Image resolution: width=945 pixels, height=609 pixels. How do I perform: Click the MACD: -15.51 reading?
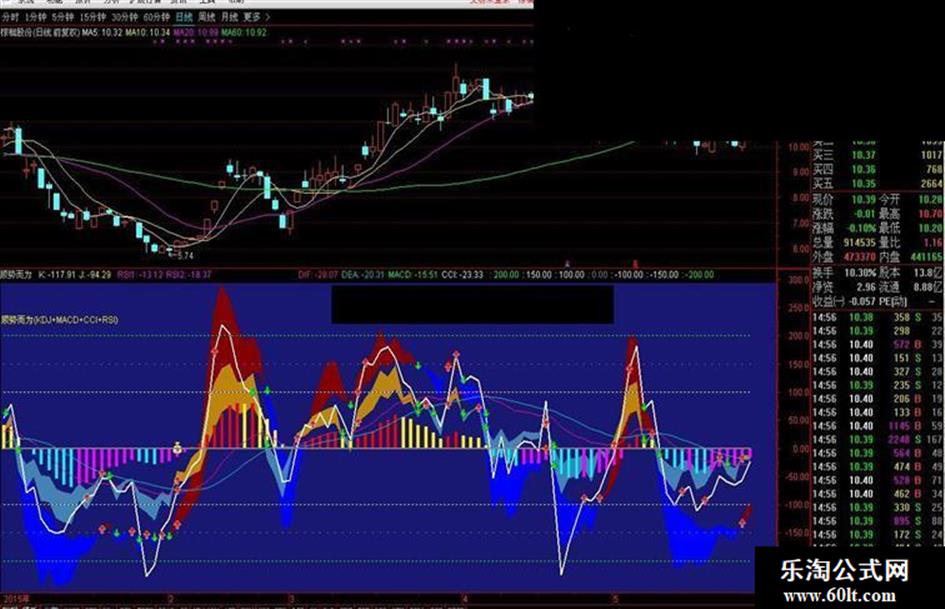[413, 275]
